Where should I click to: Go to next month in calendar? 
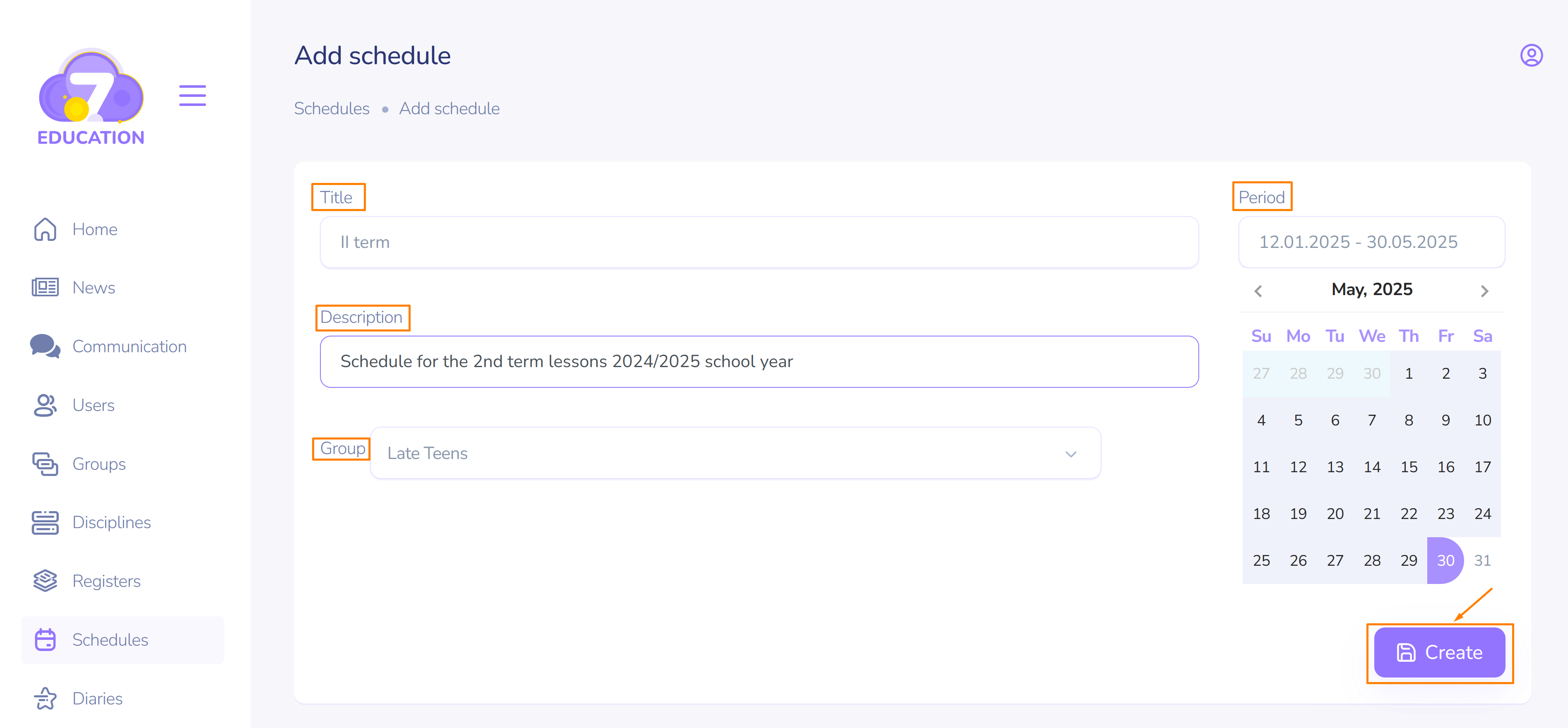tap(1484, 291)
